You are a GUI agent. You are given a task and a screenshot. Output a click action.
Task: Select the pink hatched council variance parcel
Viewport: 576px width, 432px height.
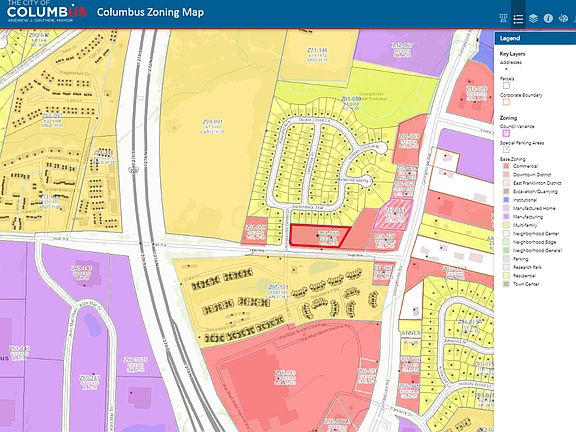[394, 215]
